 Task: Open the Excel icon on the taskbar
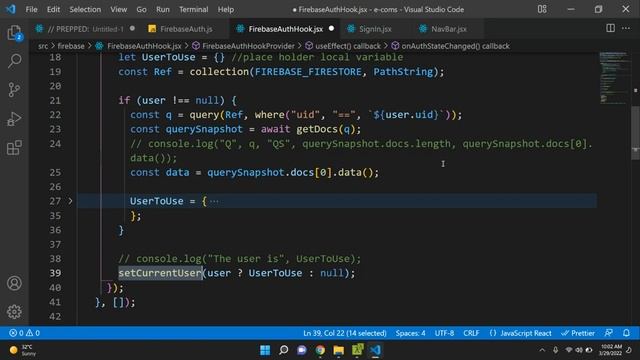tap(357, 350)
